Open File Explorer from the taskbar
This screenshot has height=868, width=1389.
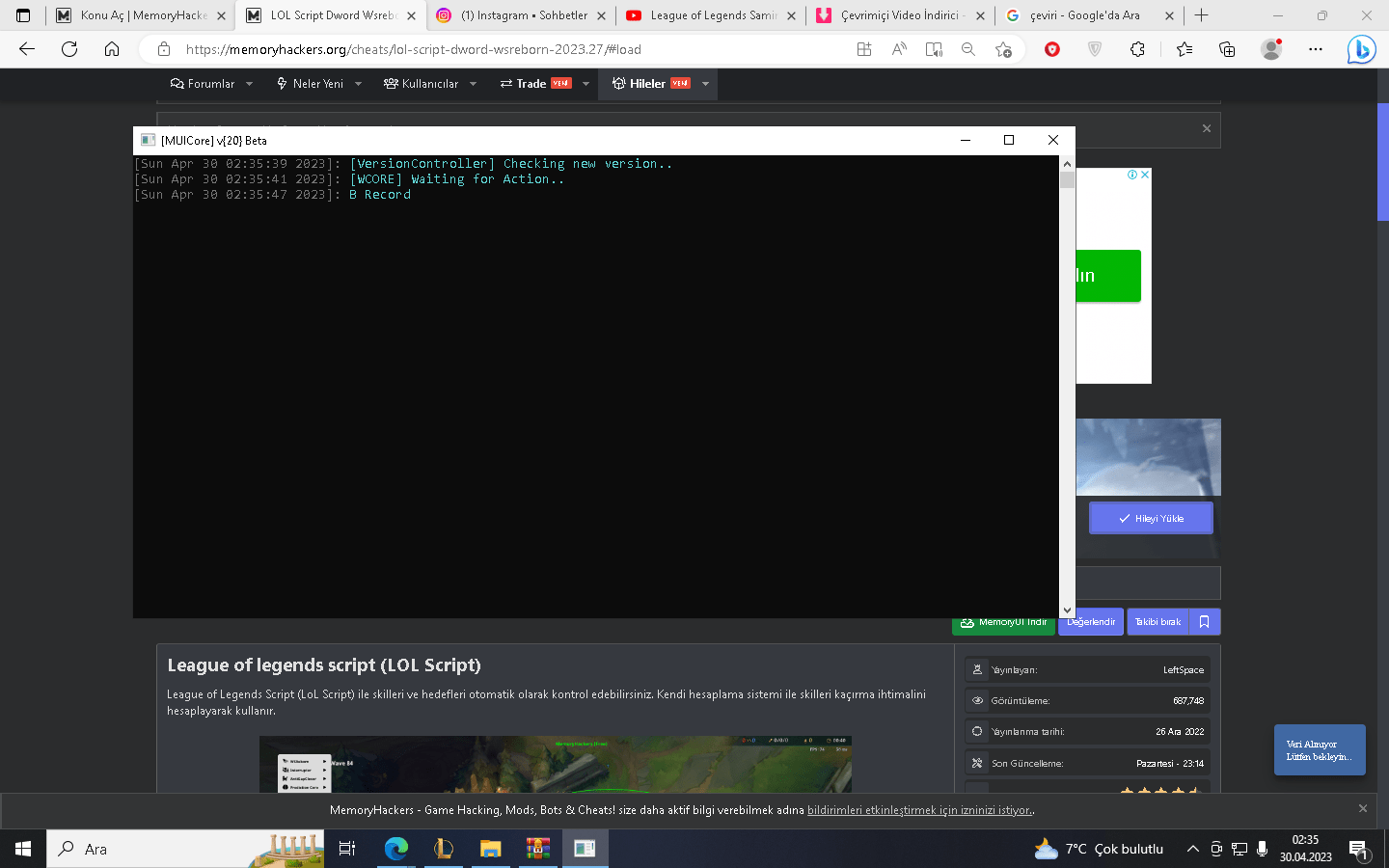click(x=491, y=849)
